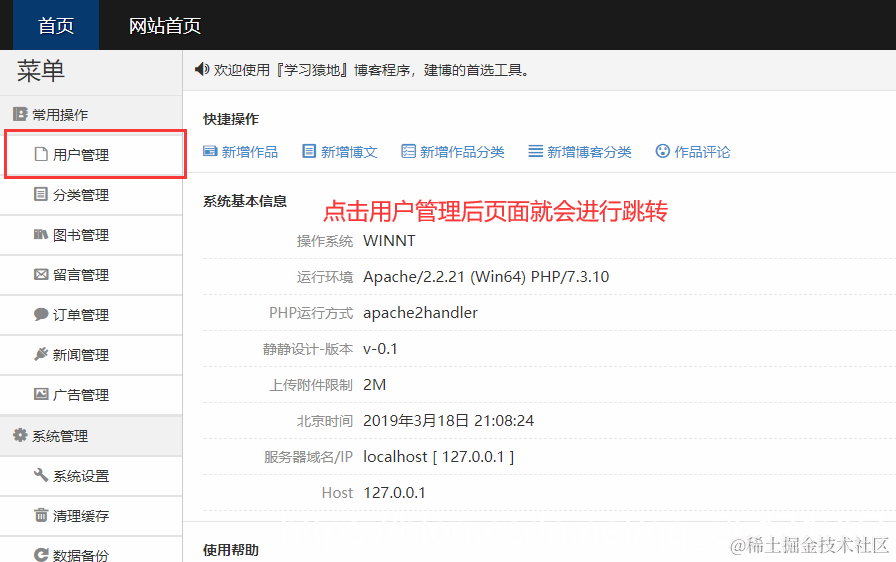
Task: Click the icon beside 常用操作 header
Action: click(20, 114)
